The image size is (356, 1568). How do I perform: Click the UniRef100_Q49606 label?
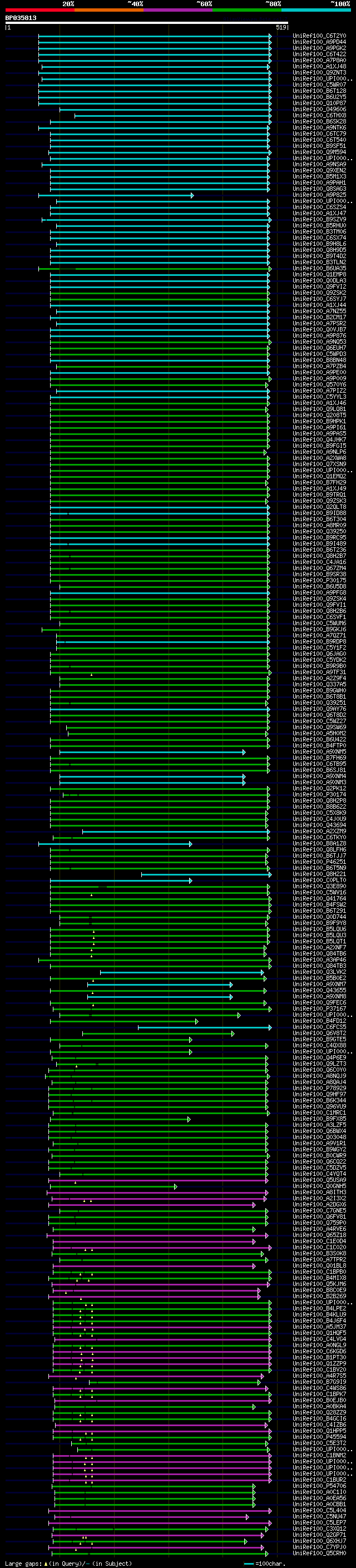[319, 110]
